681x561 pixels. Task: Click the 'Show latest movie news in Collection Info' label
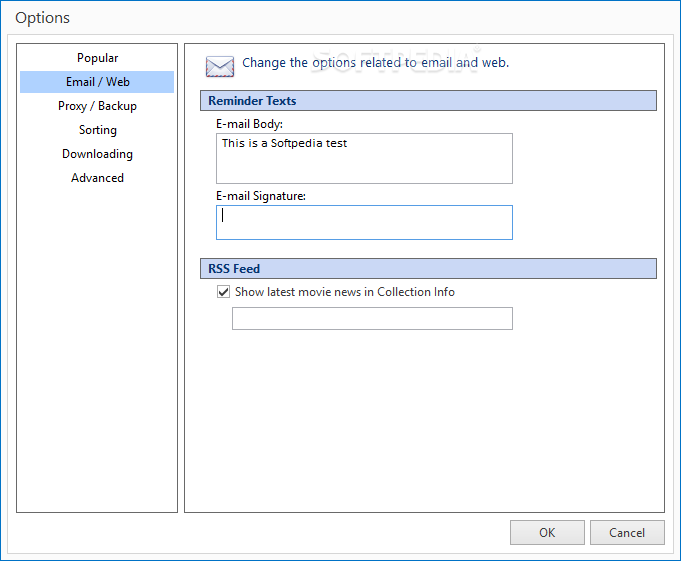coord(344,292)
